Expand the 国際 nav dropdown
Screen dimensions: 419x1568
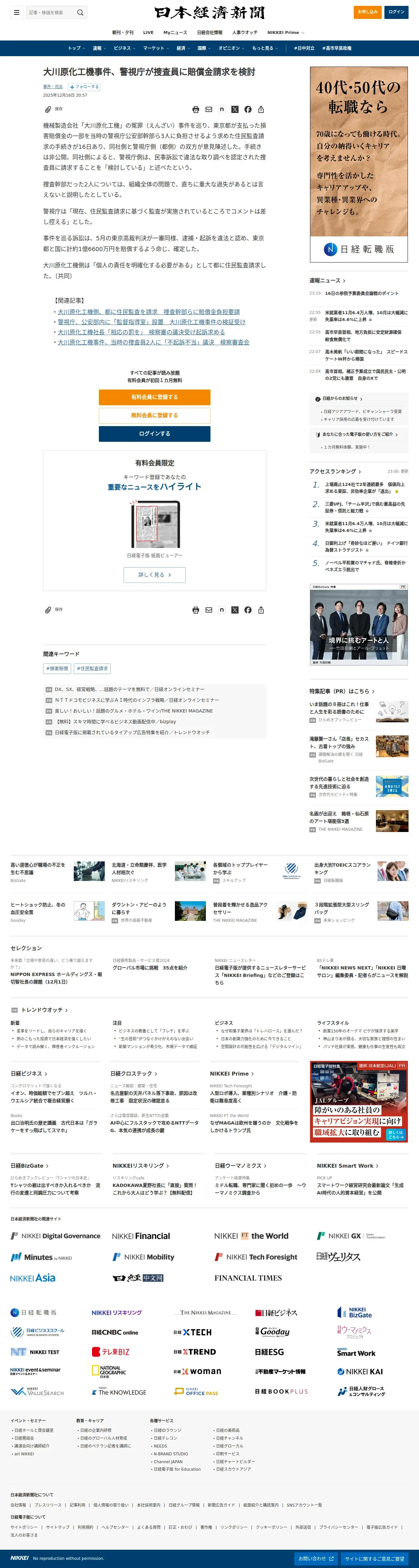(x=204, y=48)
